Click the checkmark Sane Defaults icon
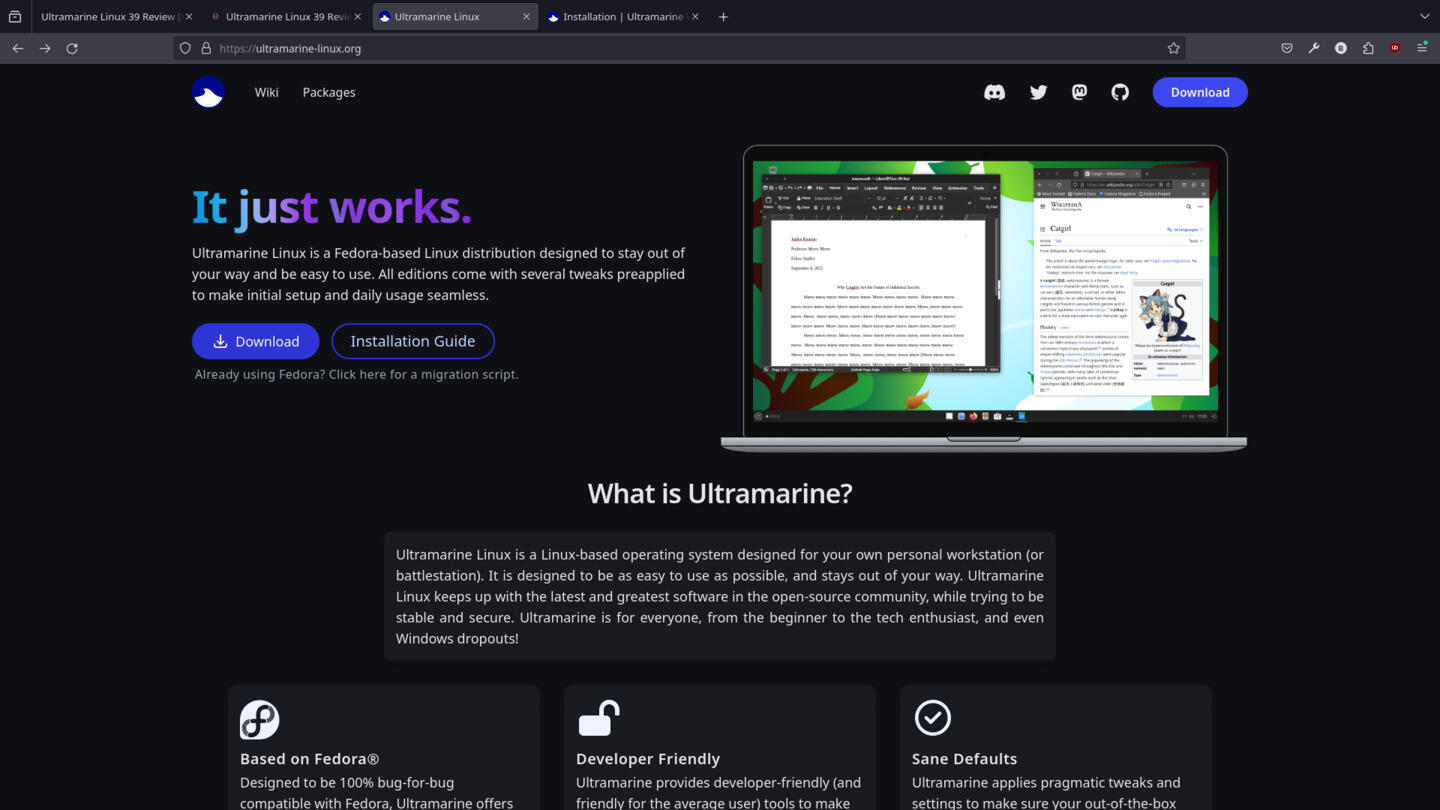This screenshot has width=1440, height=810. coord(933,718)
